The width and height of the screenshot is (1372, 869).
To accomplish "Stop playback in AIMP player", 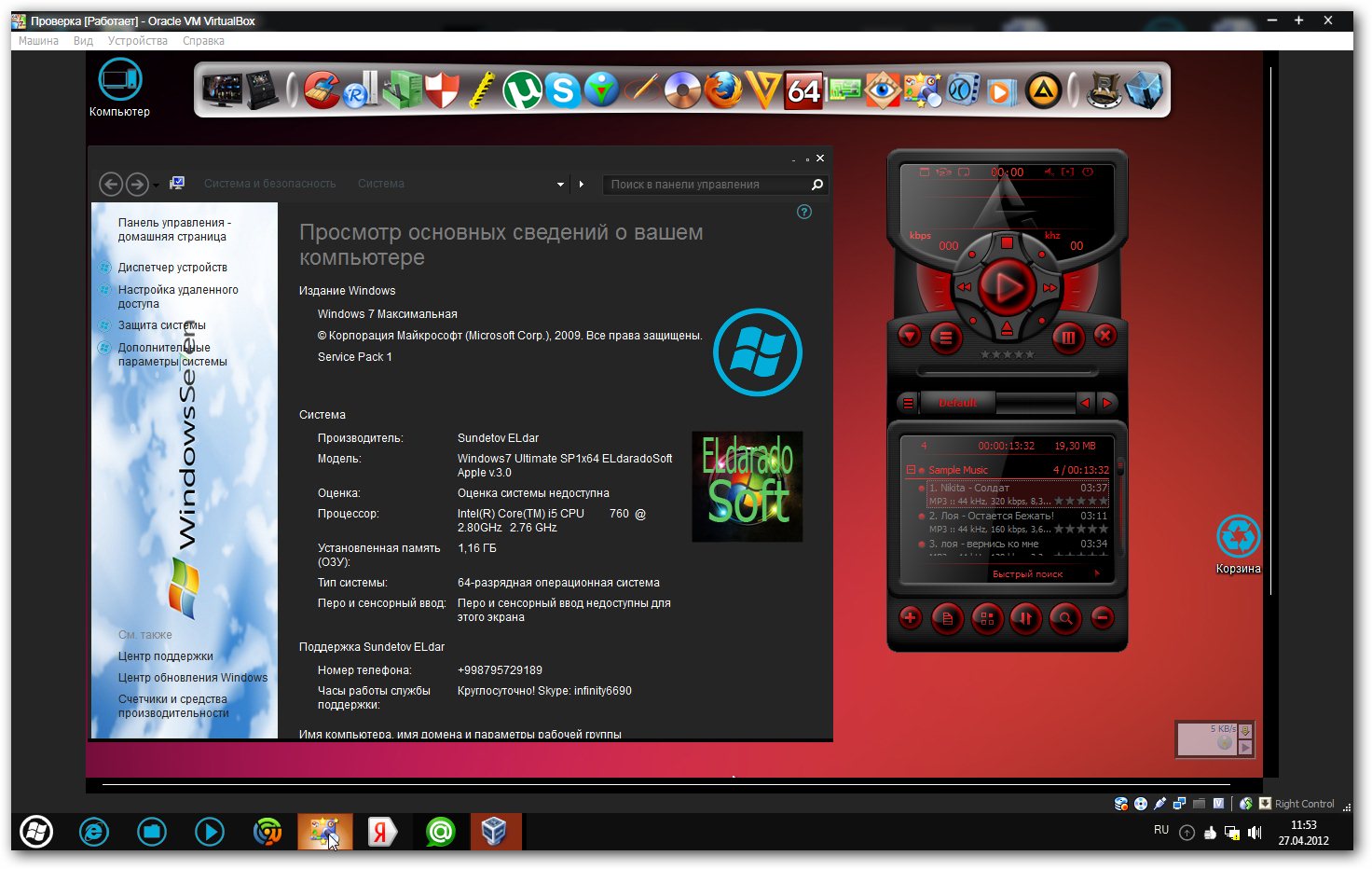I will click(1007, 242).
